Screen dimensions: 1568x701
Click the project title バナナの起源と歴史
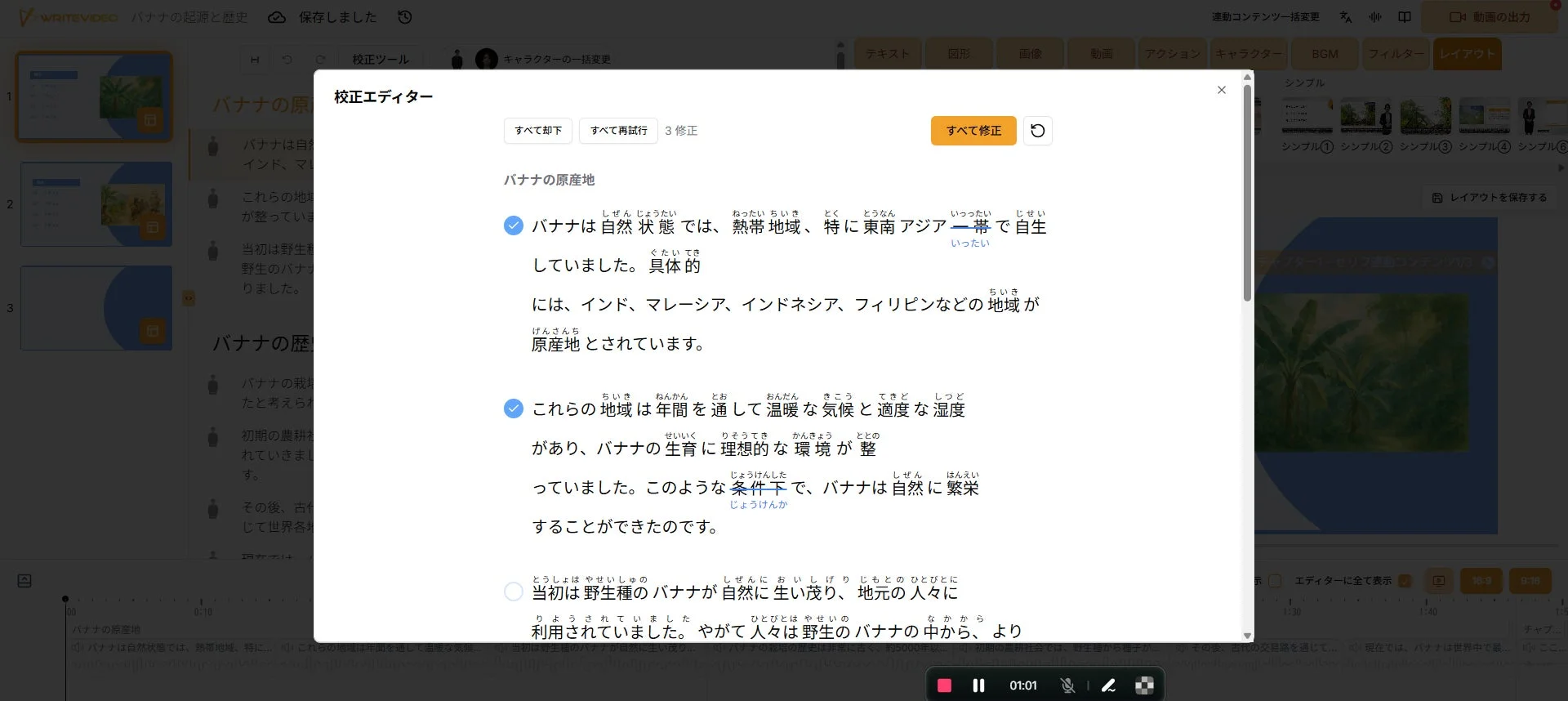(x=189, y=17)
